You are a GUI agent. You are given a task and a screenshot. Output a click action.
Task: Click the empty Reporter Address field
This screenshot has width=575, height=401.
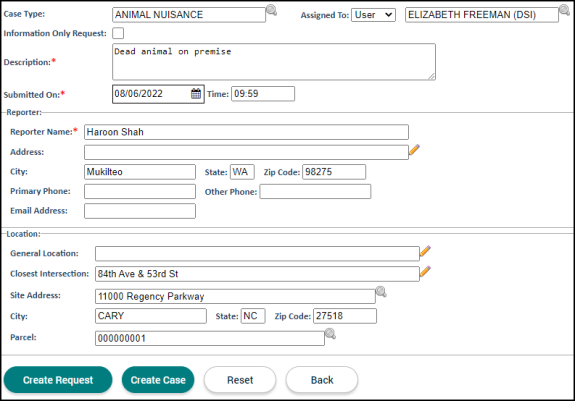(246, 152)
